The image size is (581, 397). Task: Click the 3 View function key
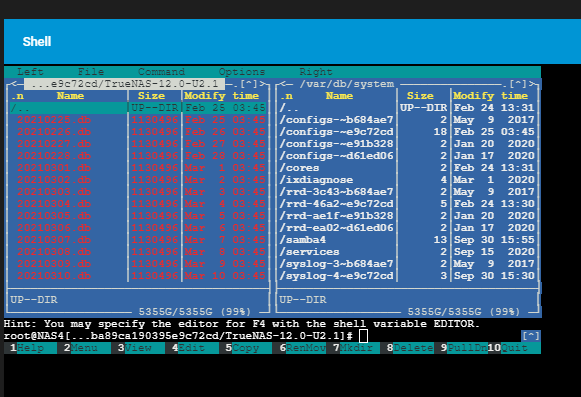pyautogui.click(x=138, y=348)
